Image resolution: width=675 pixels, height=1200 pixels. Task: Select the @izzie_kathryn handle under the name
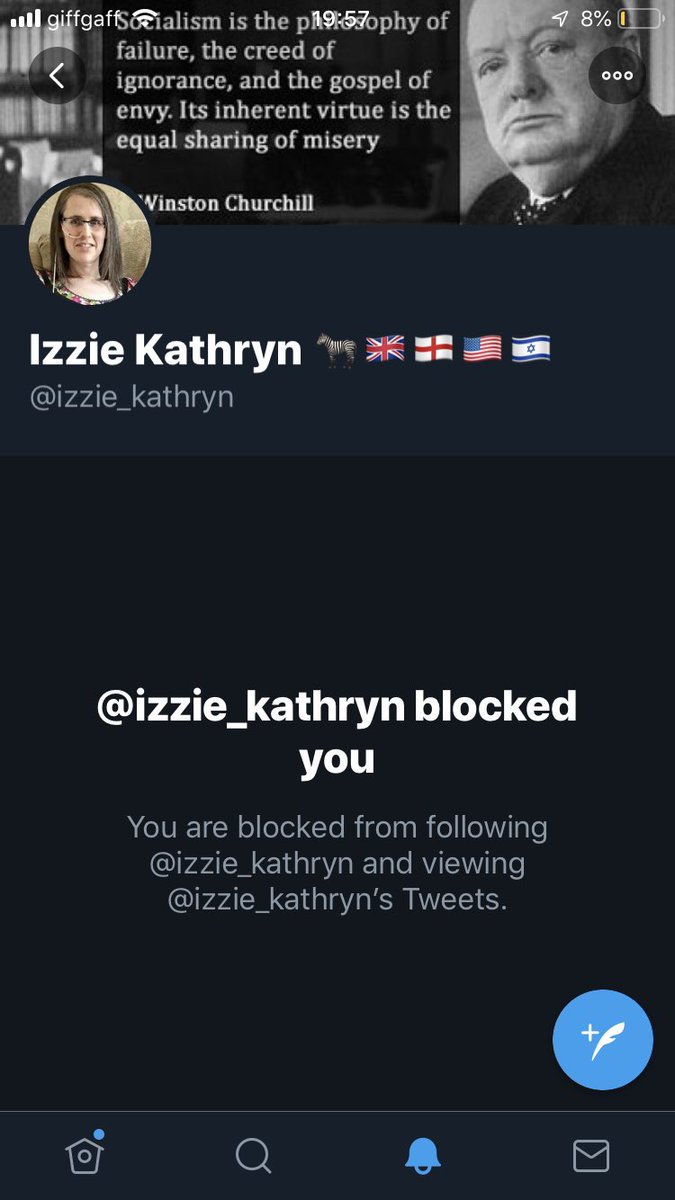(132, 397)
